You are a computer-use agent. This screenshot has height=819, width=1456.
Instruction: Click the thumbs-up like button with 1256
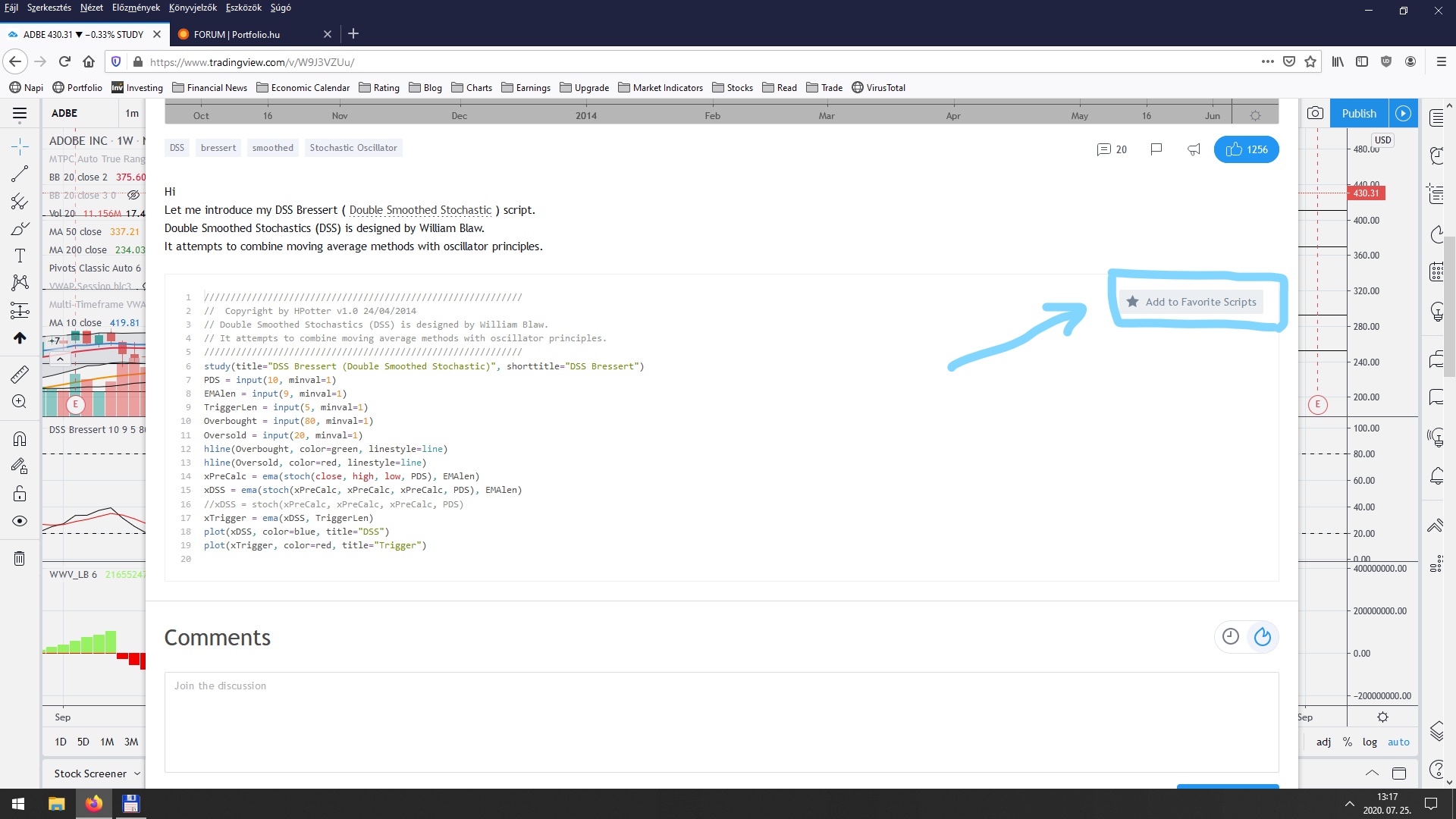coord(1246,149)
